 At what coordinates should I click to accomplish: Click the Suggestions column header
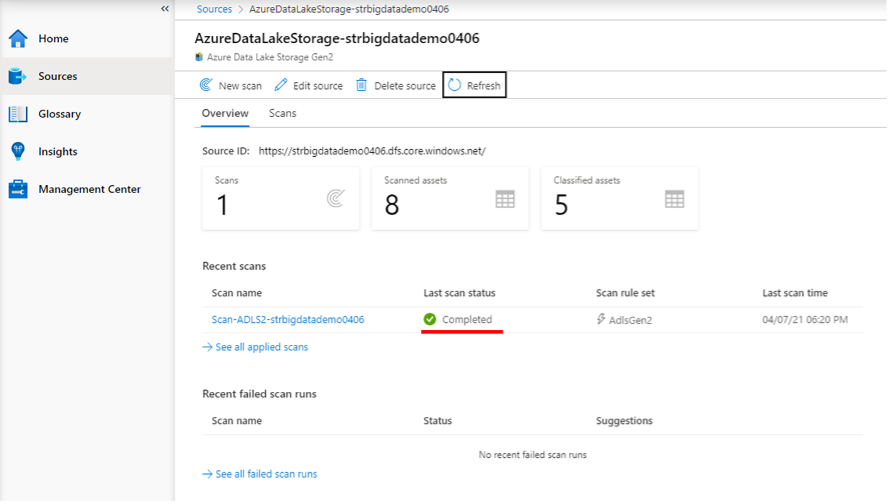click(624, 421)
